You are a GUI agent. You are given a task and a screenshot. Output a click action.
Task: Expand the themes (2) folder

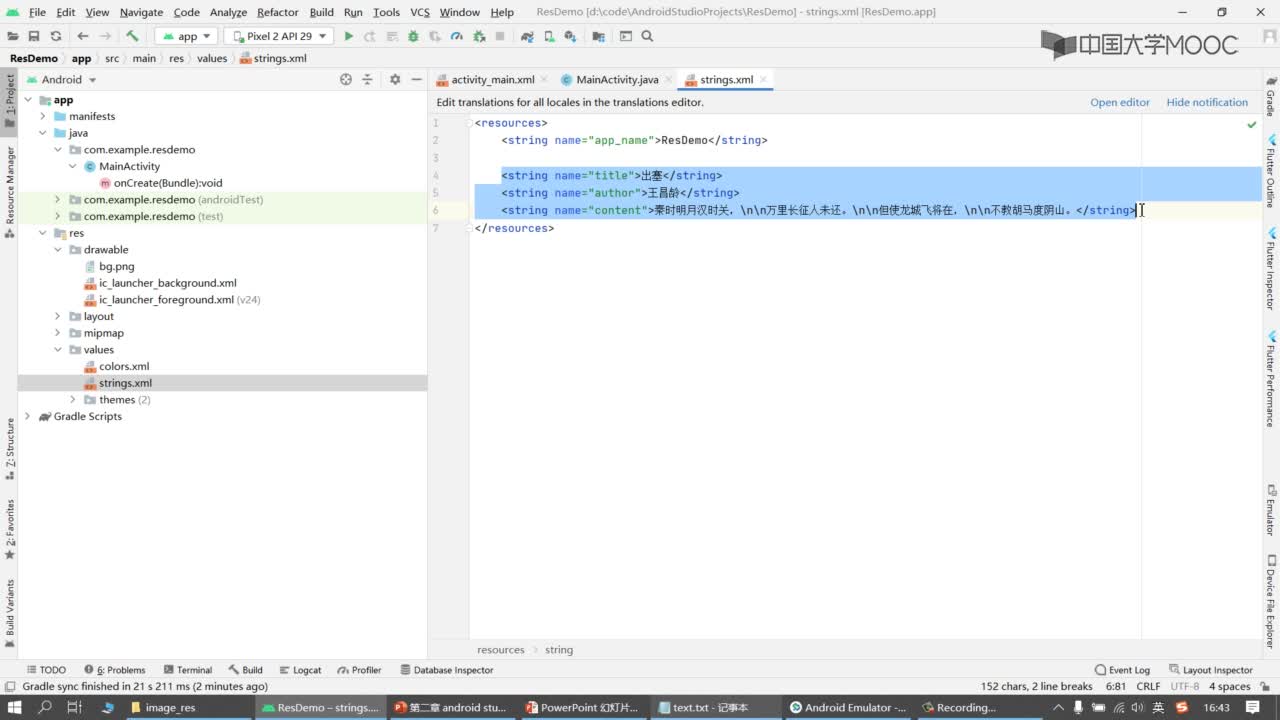73,400
